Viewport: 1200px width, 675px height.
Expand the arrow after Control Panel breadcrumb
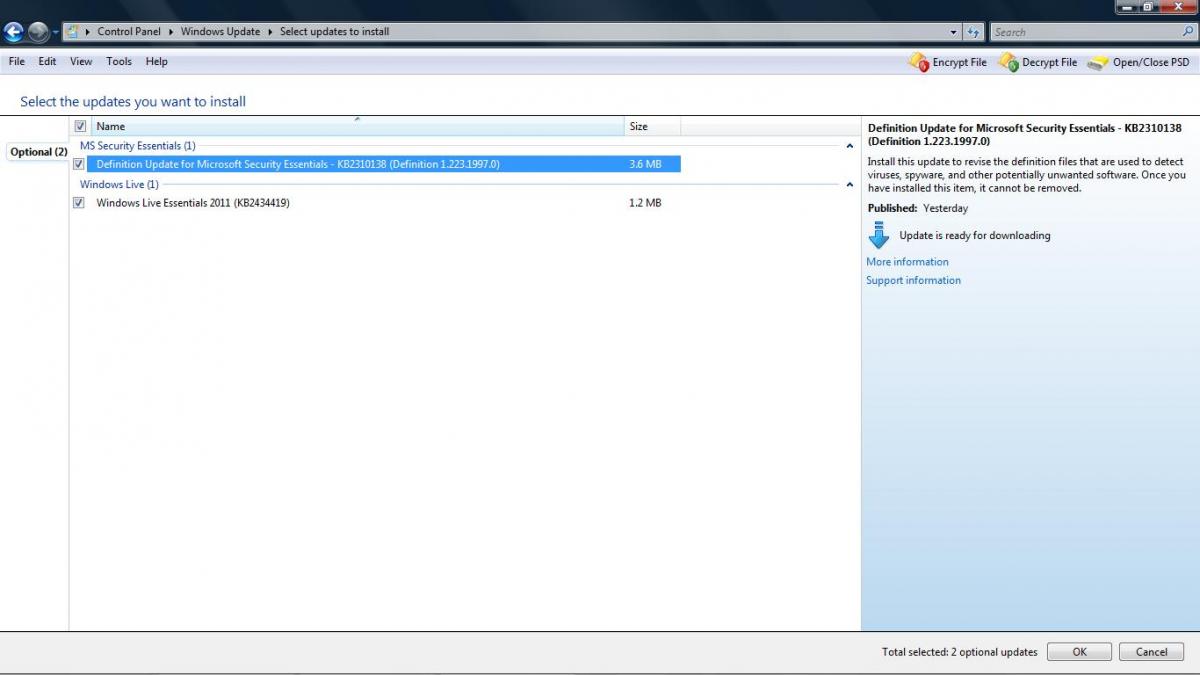pyautogui.click(x=171, y=31)
